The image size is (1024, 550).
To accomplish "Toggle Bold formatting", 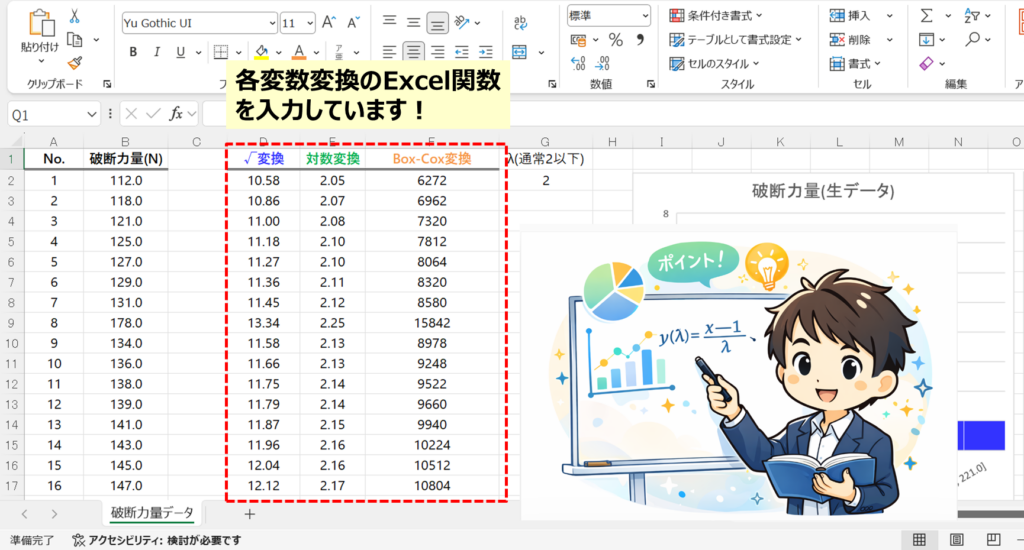I will [x=132, y=52].
